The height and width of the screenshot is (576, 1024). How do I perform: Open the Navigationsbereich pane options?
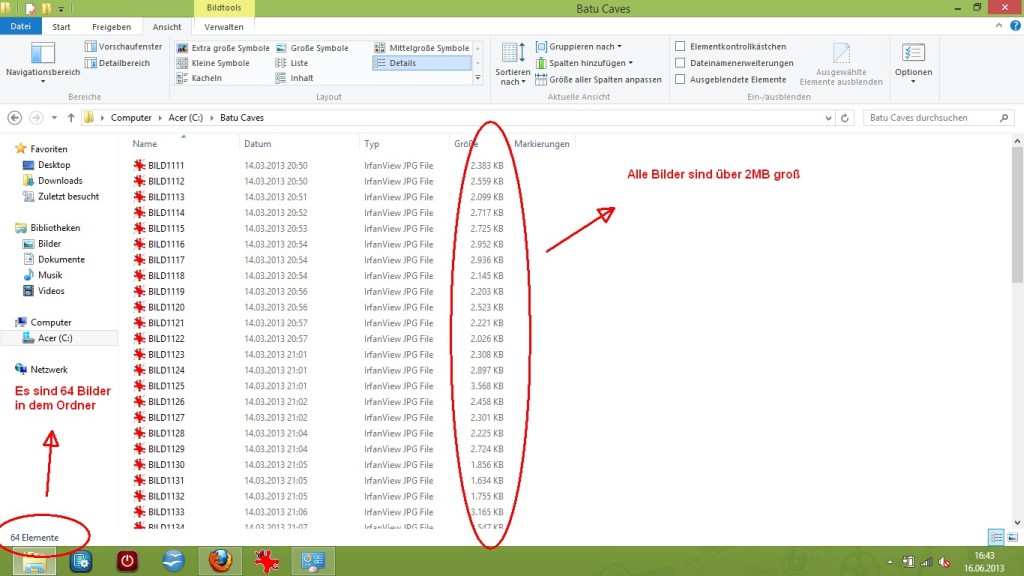tap(42, 60)
